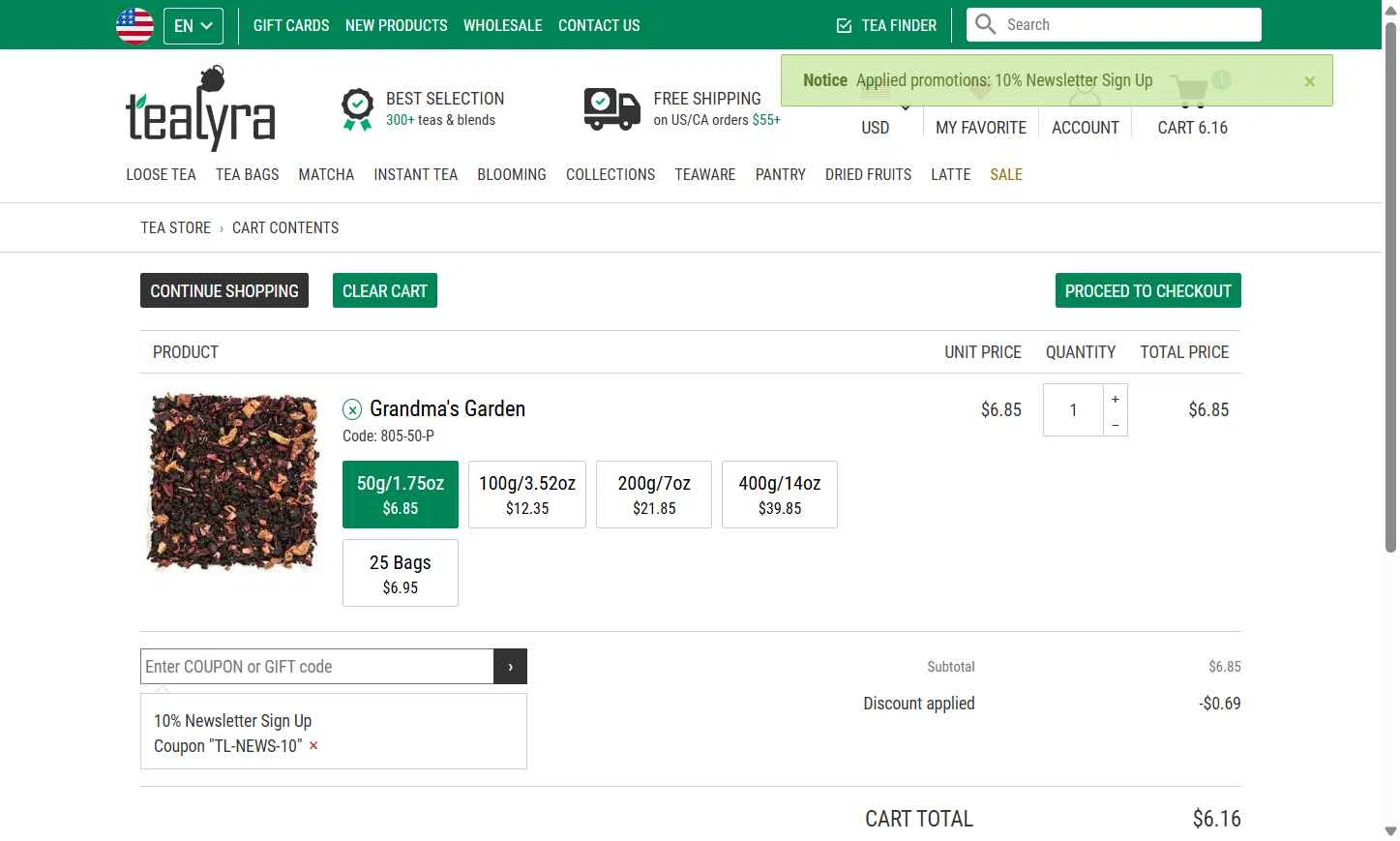Select the 25 Bags option

point(401,574)
